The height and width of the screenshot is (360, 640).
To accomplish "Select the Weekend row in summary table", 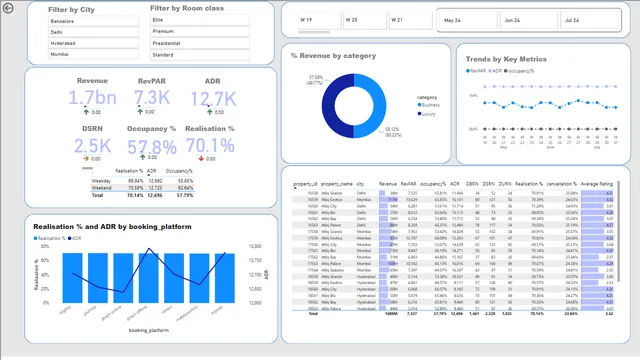I will point(142,188).
